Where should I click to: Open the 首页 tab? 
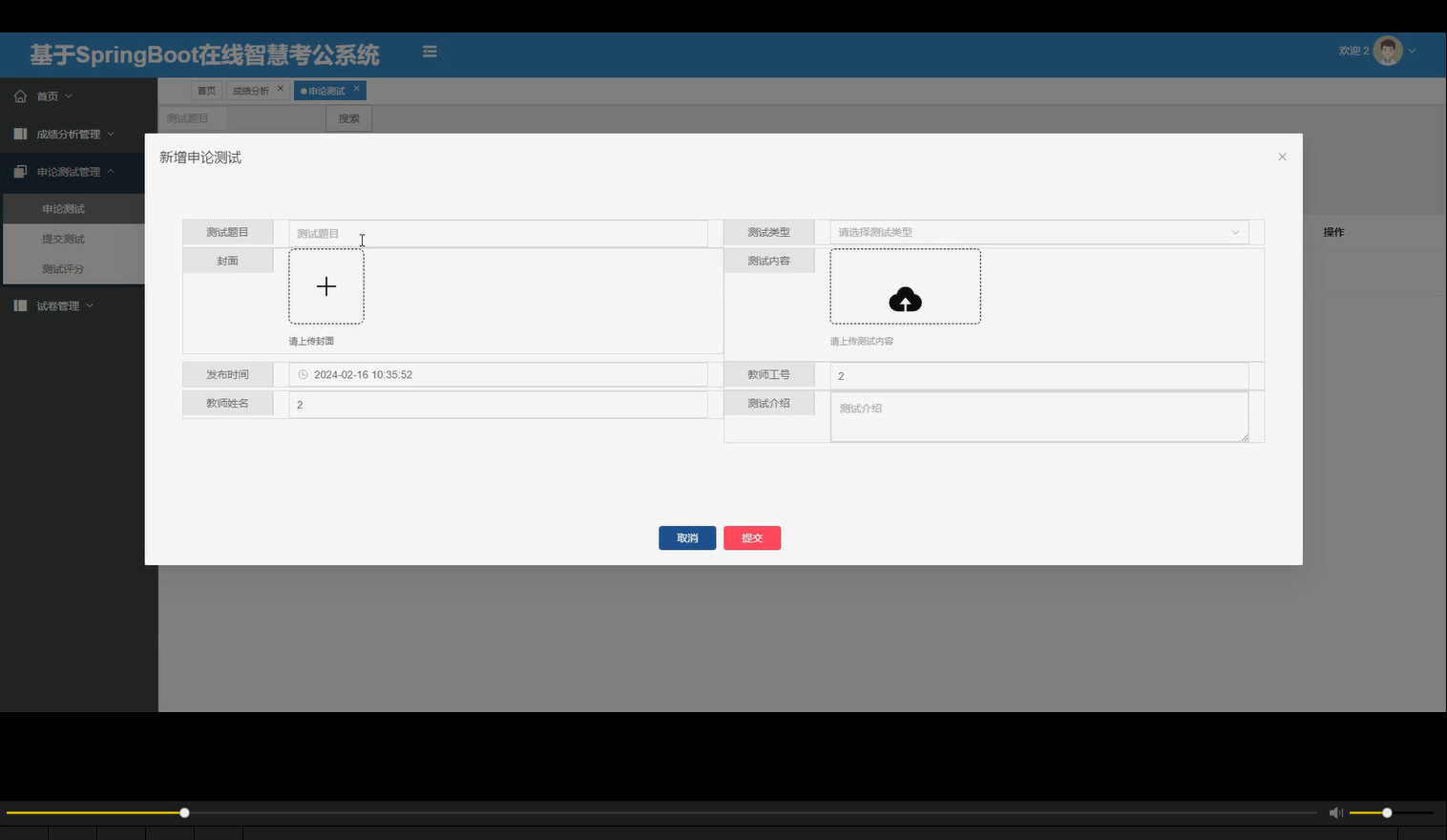click(x=206, y=89)
